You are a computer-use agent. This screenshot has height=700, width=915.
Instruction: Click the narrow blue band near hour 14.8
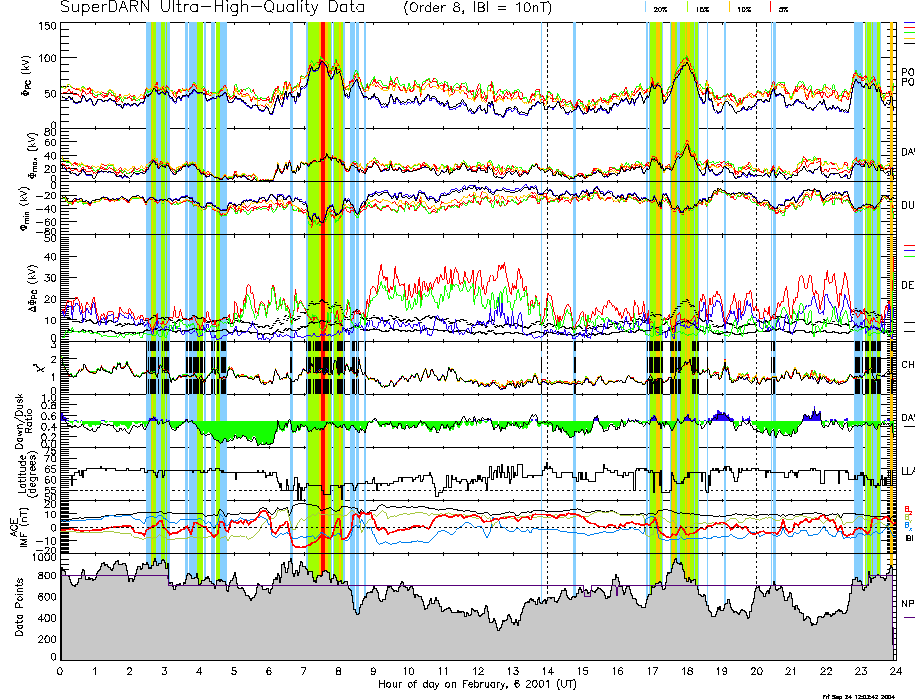coord(574,300)
